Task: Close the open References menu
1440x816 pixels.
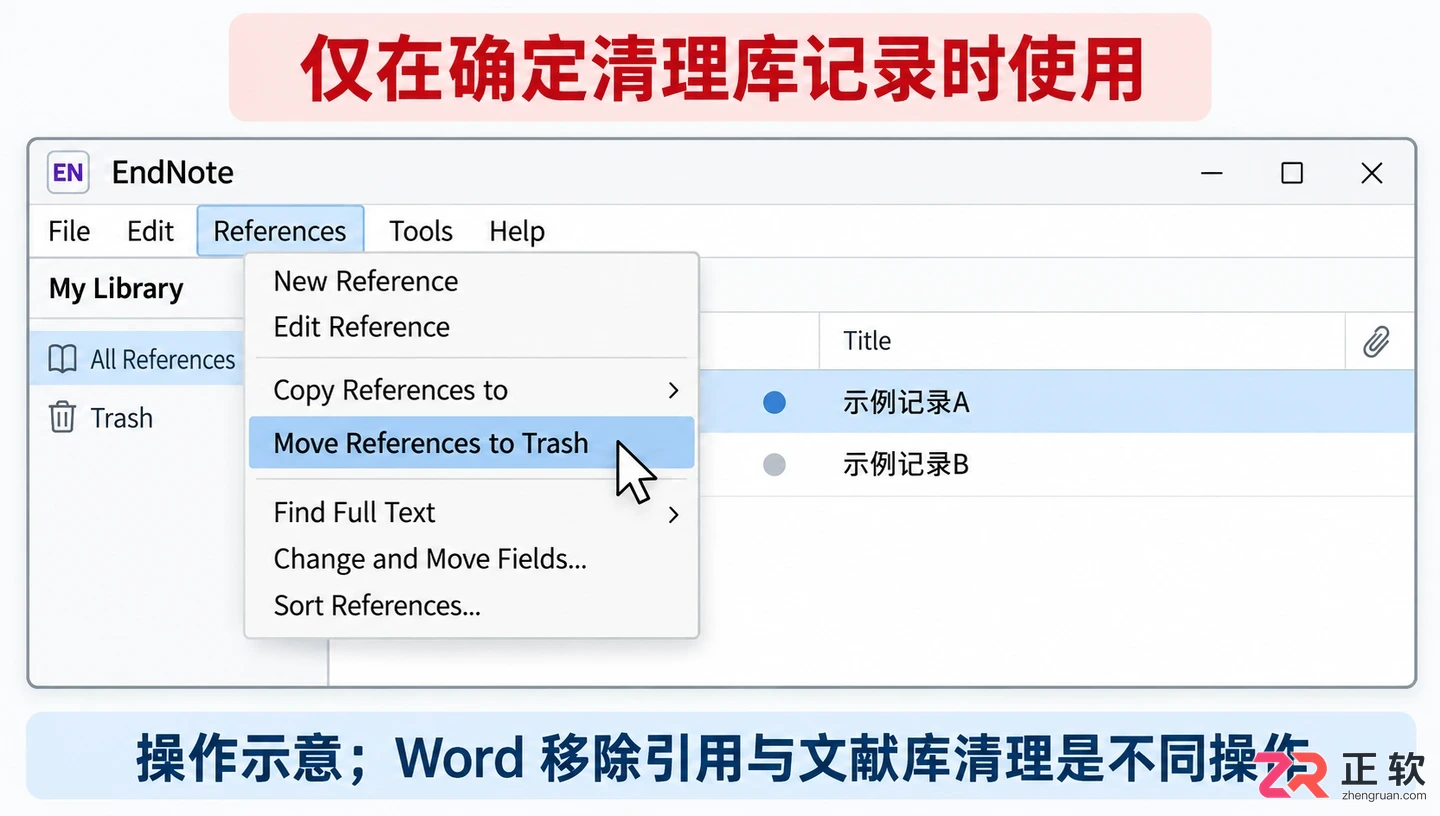Action: coord(280,231)
